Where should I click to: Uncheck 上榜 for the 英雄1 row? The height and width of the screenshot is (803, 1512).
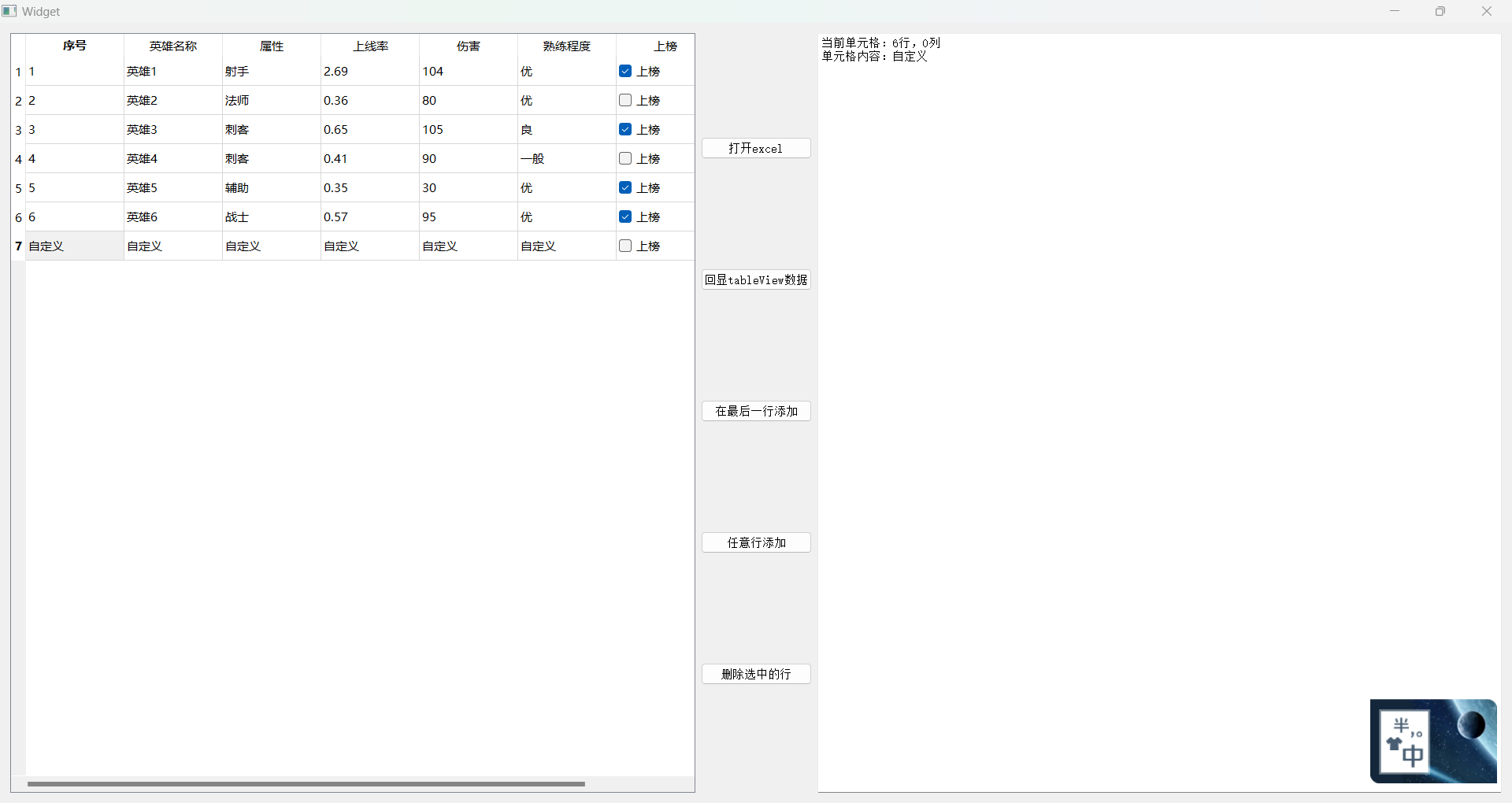pyautogui.click(x=625, y=71)
